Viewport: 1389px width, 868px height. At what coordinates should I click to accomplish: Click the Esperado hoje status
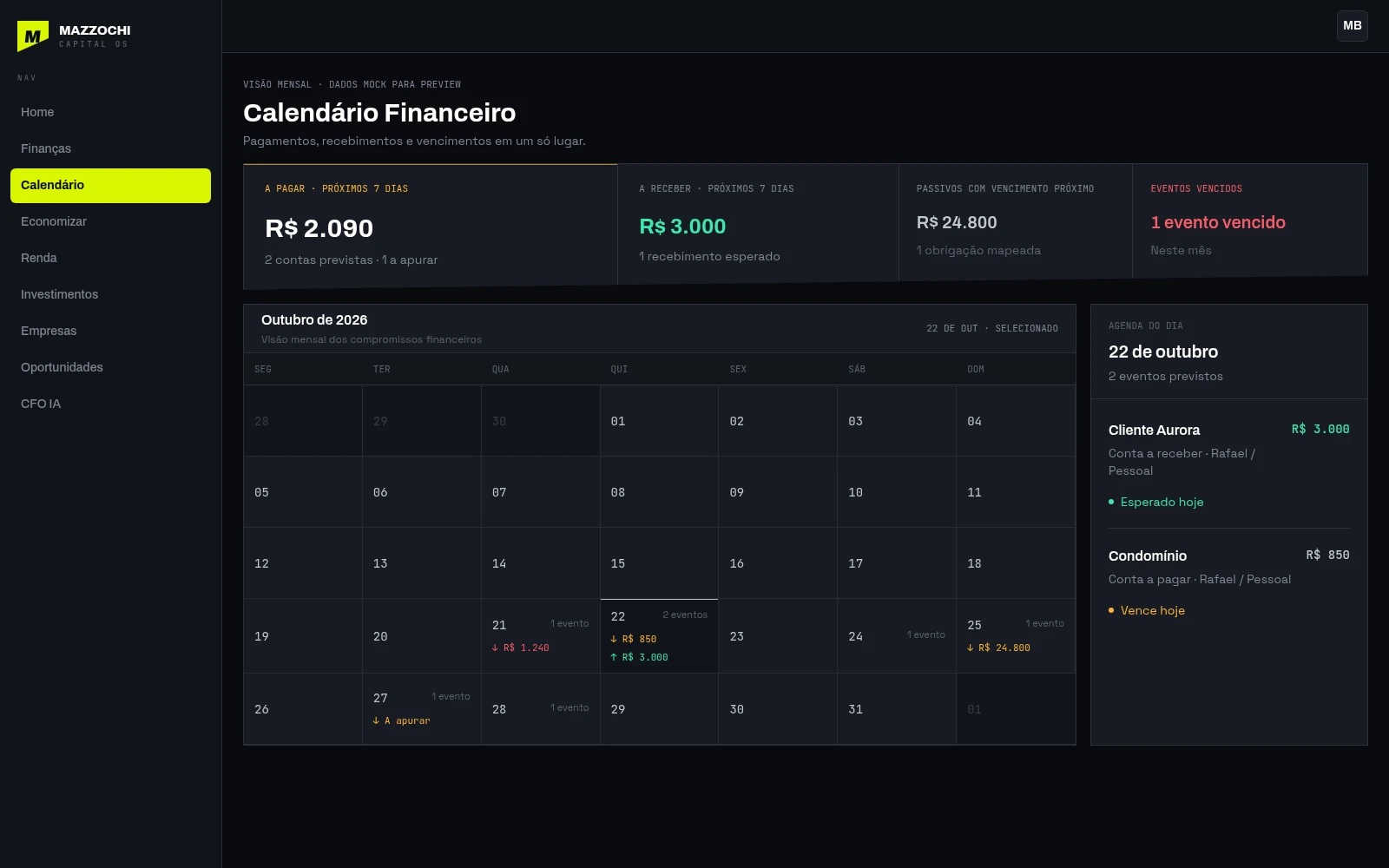pyautogui.click(x=1155, y=502)
